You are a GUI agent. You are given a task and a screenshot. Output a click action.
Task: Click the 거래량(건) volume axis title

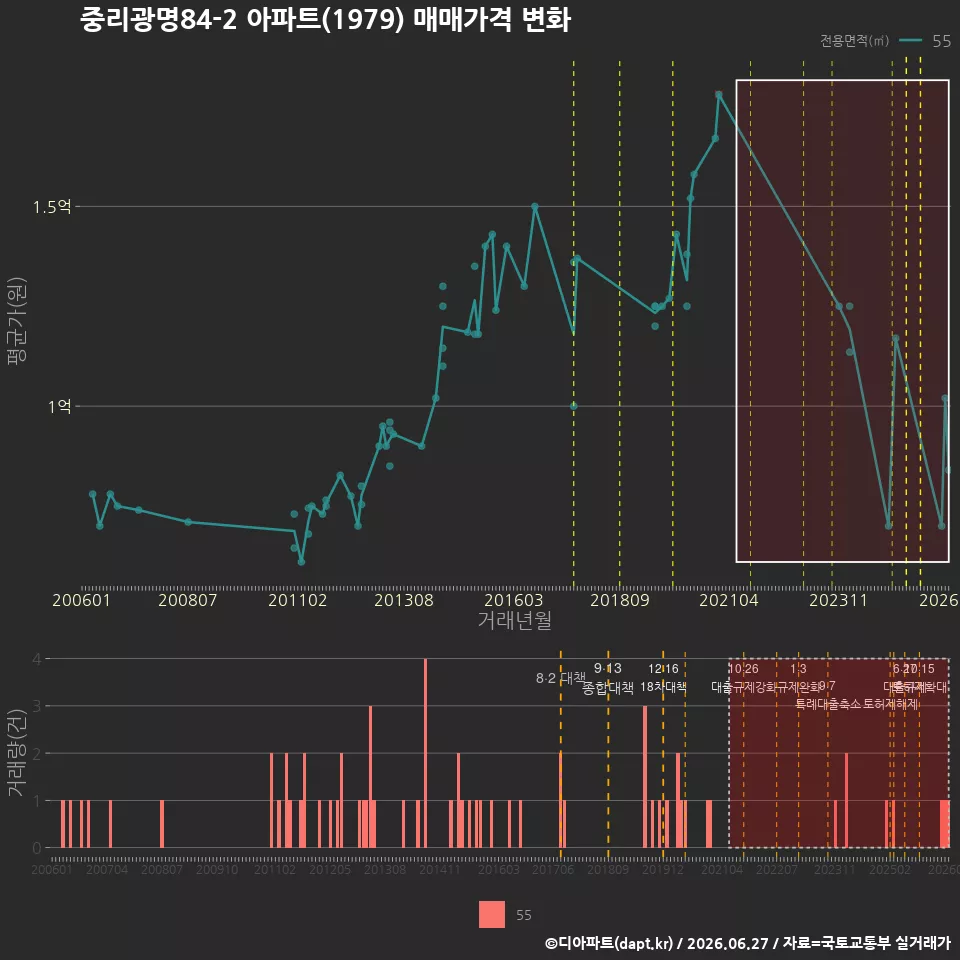click(17, 753)
